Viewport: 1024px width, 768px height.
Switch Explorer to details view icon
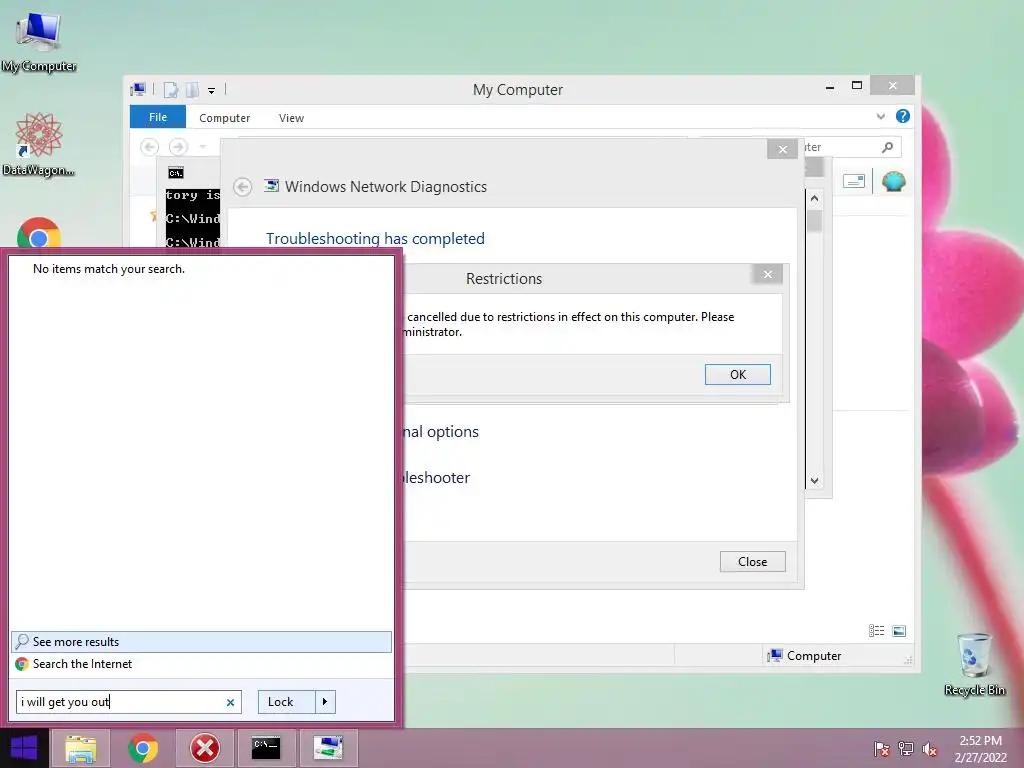coord(876,631)
